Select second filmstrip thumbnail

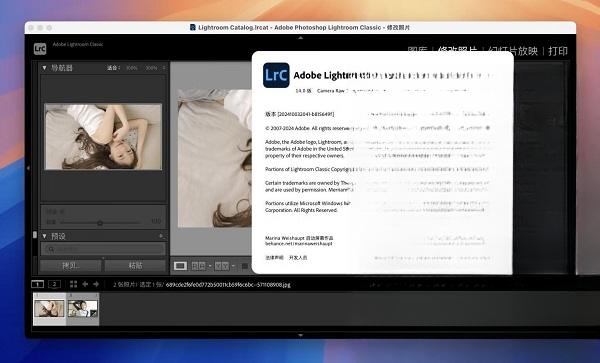tap(83, 309)
